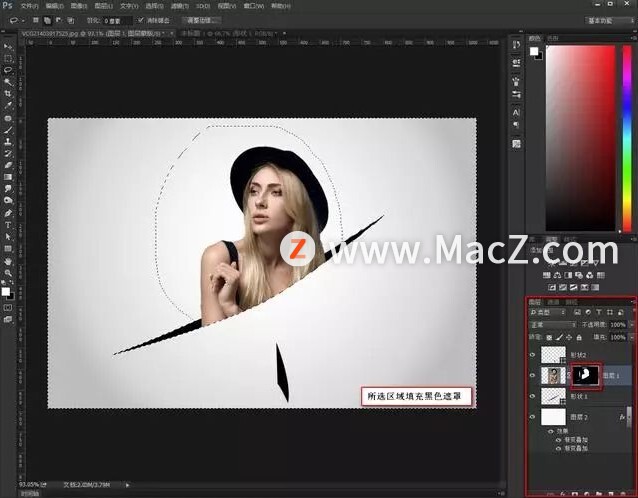Select the Magic Wand tool
This screenshot has width=638, height=498.
pos(8,82)
